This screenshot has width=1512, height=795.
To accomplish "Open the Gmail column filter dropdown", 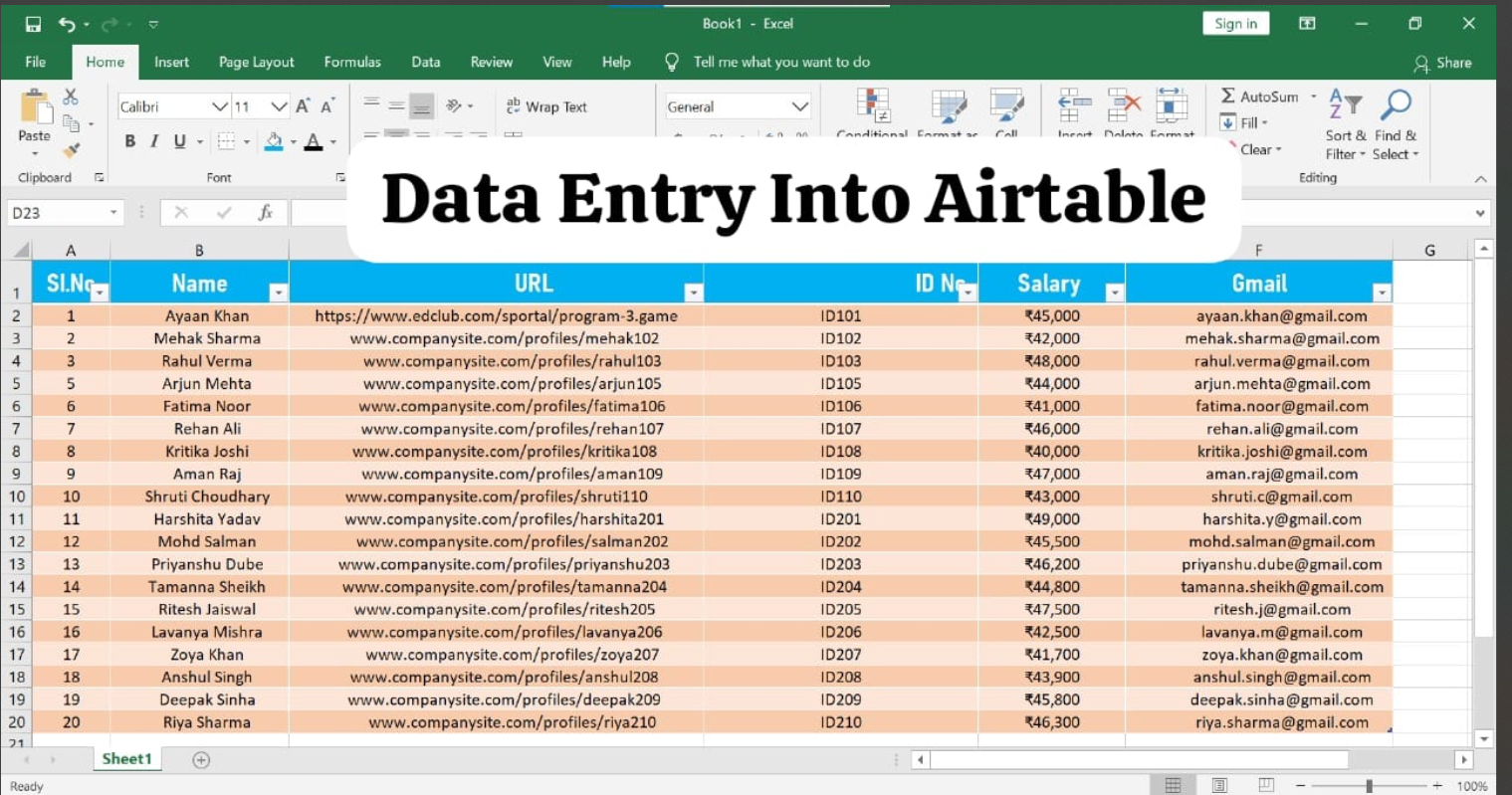I will tap(1381, 293).
